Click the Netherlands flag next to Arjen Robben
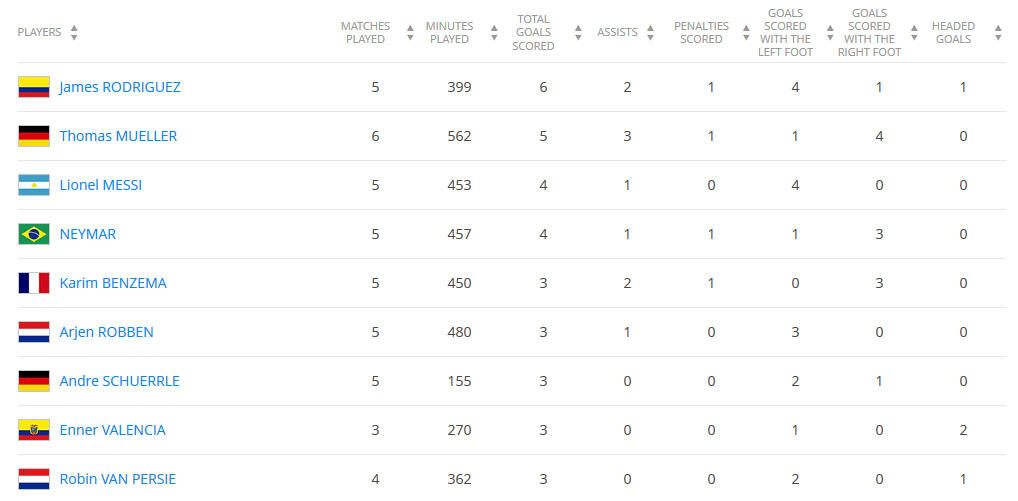This screenshot has height=501, width=1018. 33,332
